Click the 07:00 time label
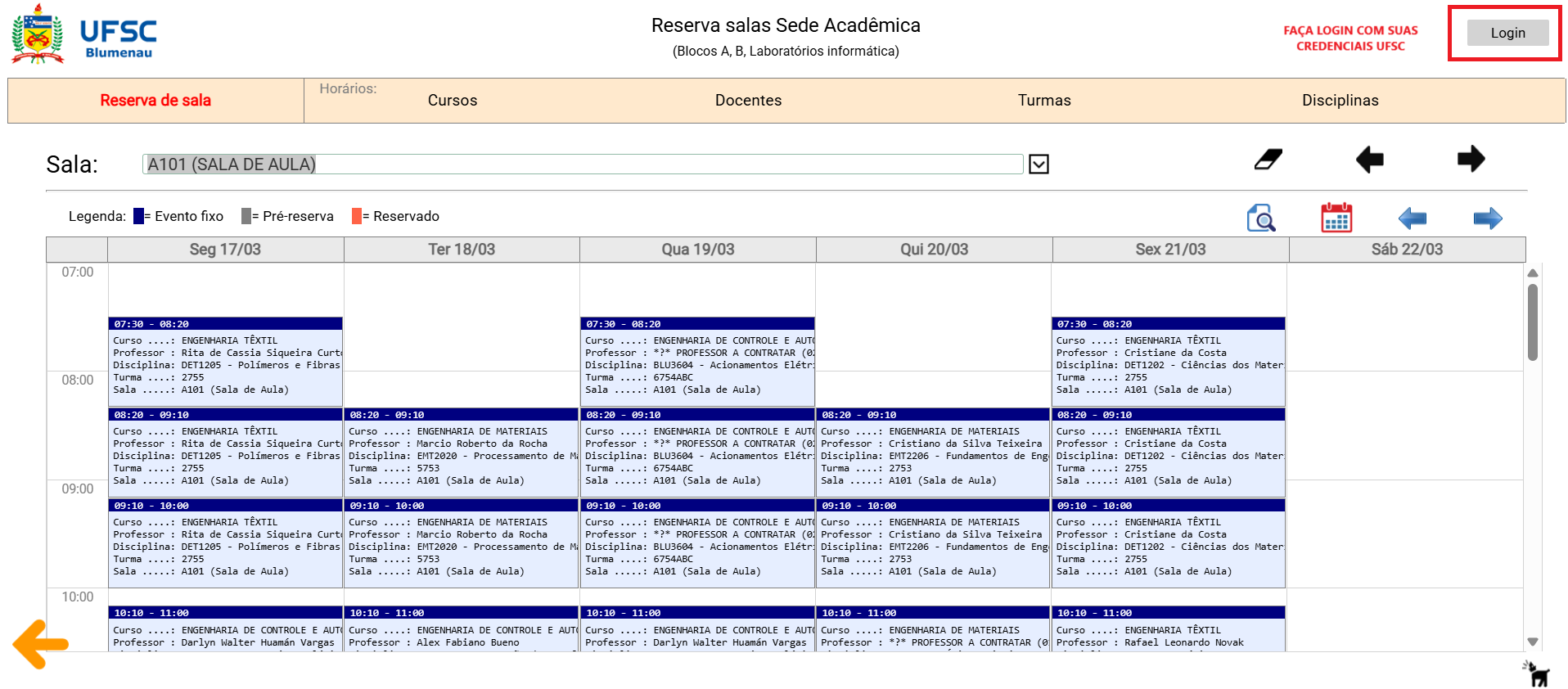Viewport: 1568px width, 689px height. (x=78, y=272)
